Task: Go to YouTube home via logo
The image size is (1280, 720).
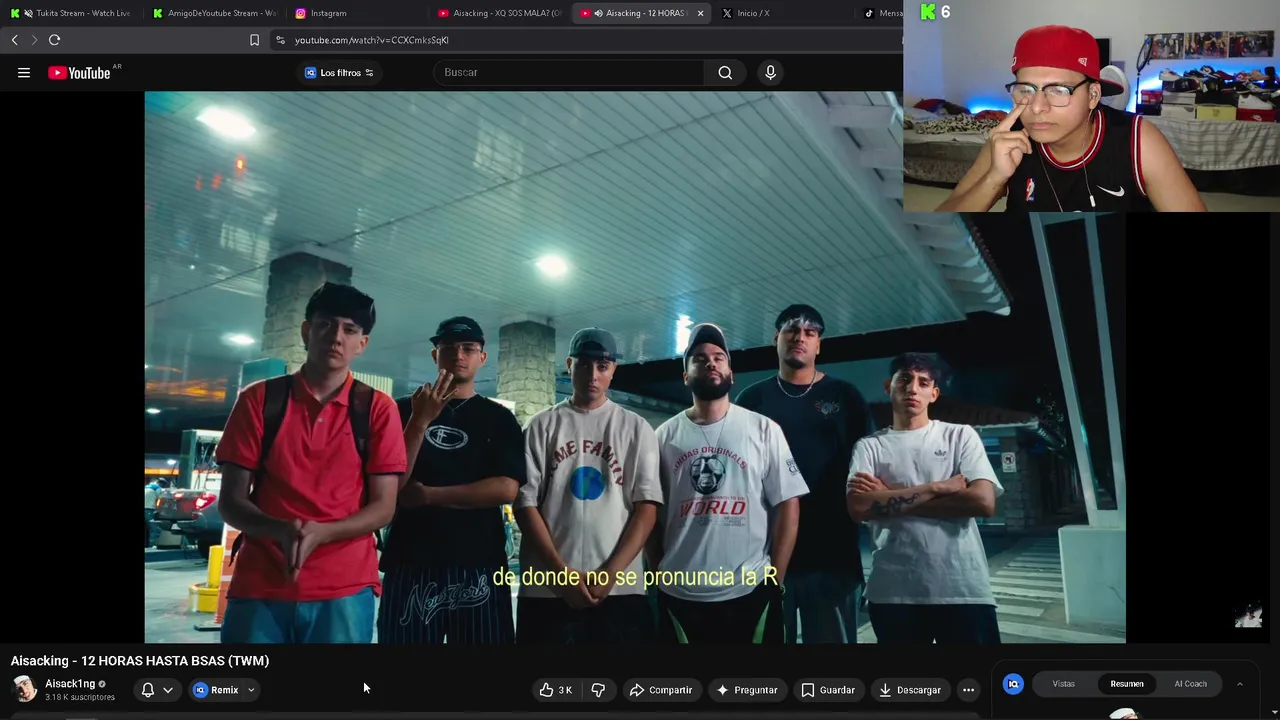Action: tap(79, 72)
